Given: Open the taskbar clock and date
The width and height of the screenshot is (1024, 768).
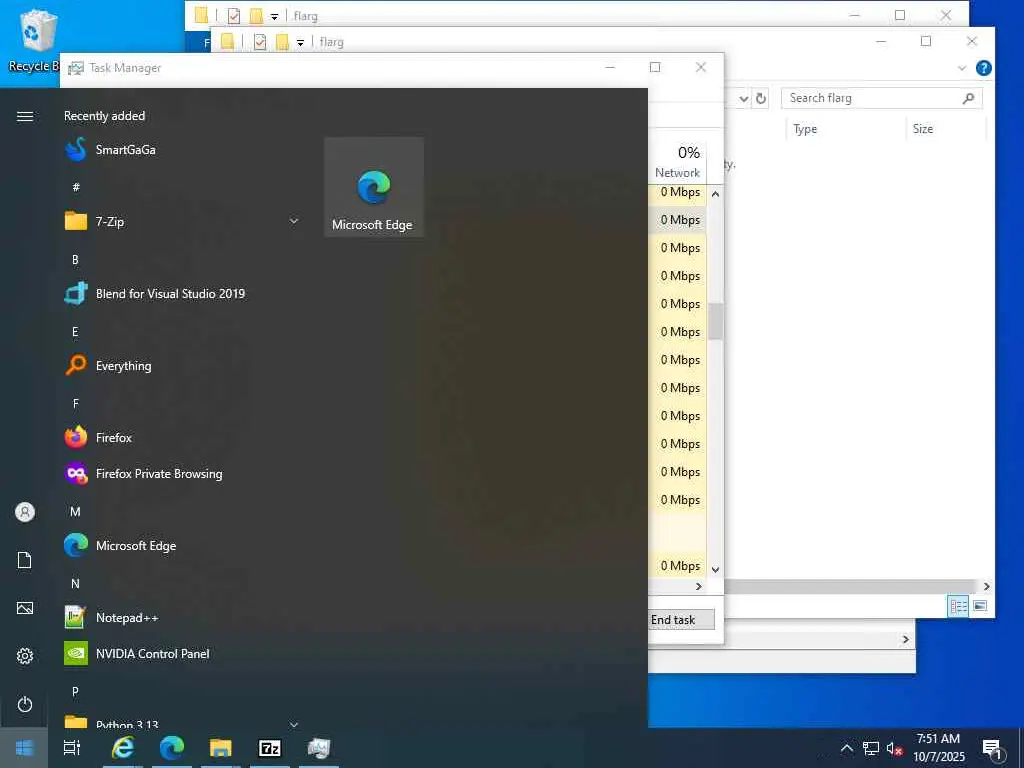Looking at the screenshot, I should click(938, 748).
